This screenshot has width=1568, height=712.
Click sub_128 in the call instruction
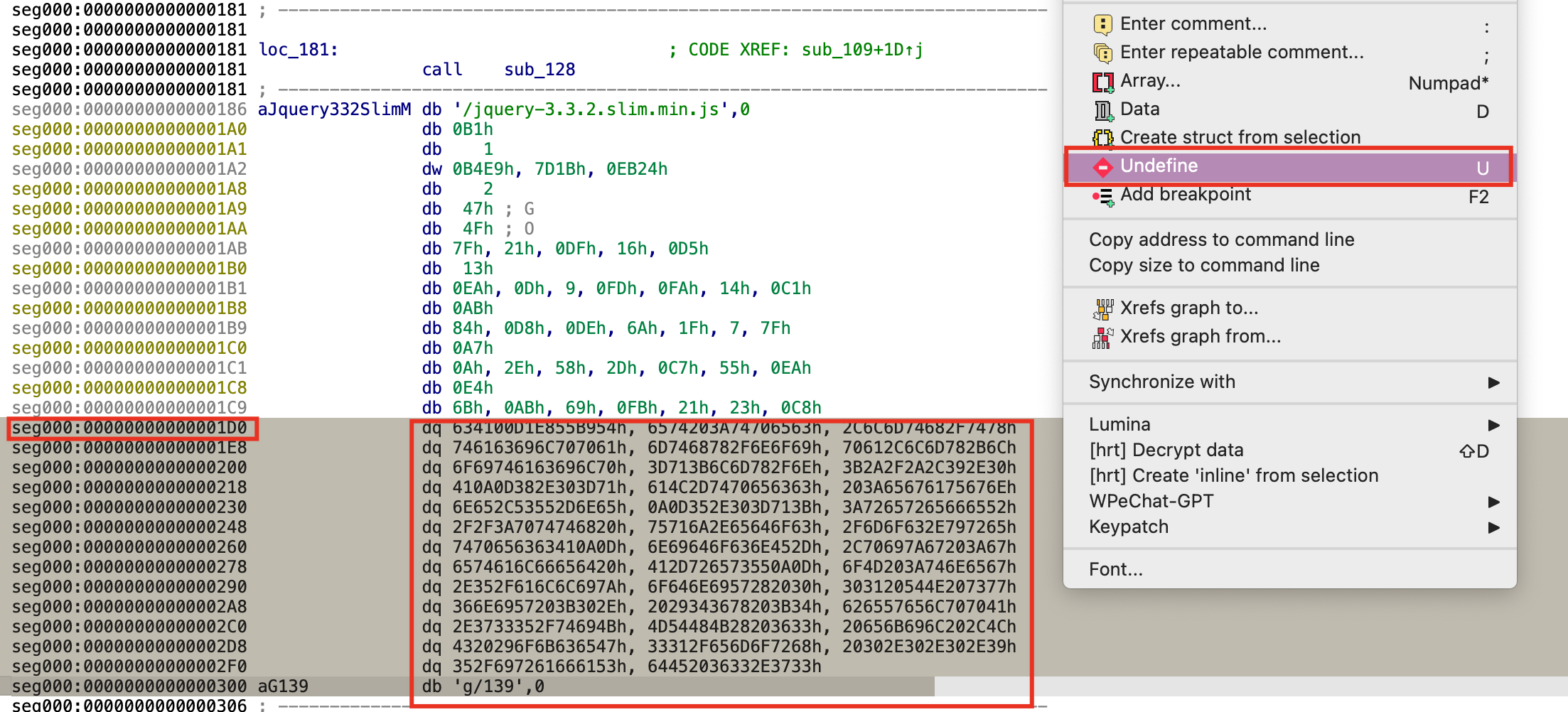pos(539,70)
